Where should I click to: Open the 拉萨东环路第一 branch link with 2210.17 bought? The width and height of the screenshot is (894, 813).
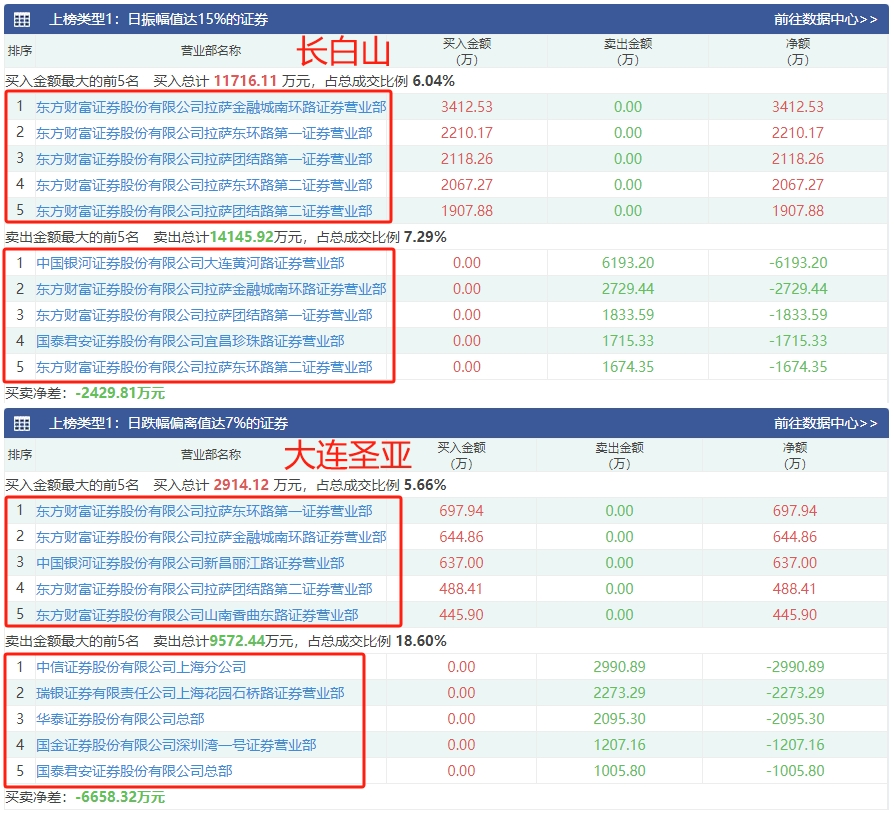click(204, 133)
